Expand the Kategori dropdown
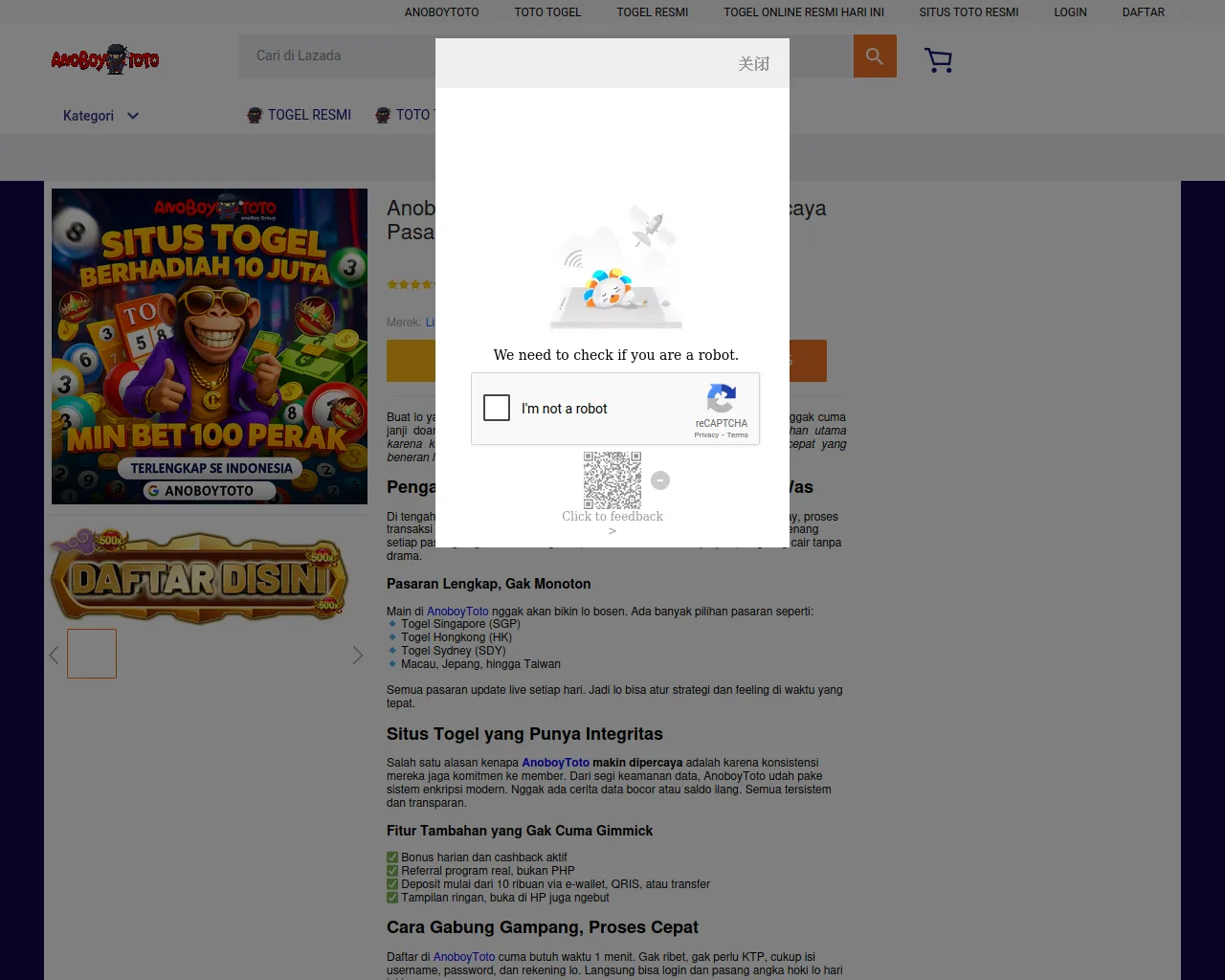This screenshot has width=1225, height=980. [101, 116]
